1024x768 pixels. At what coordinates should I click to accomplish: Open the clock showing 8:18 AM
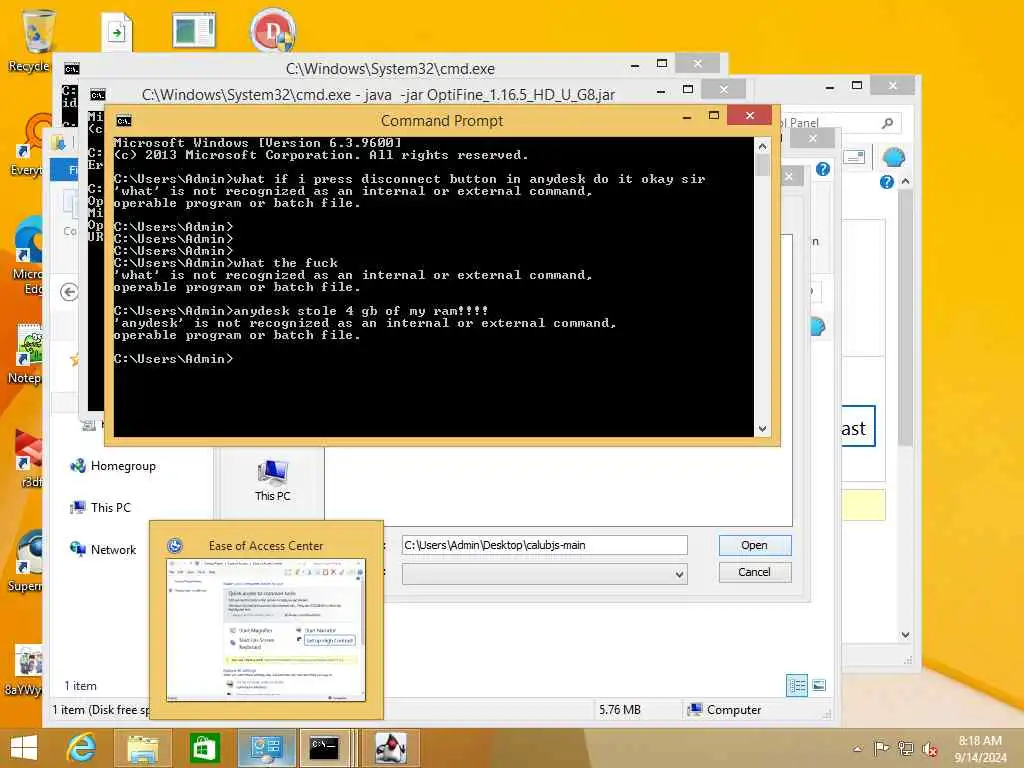click(980, 749)
